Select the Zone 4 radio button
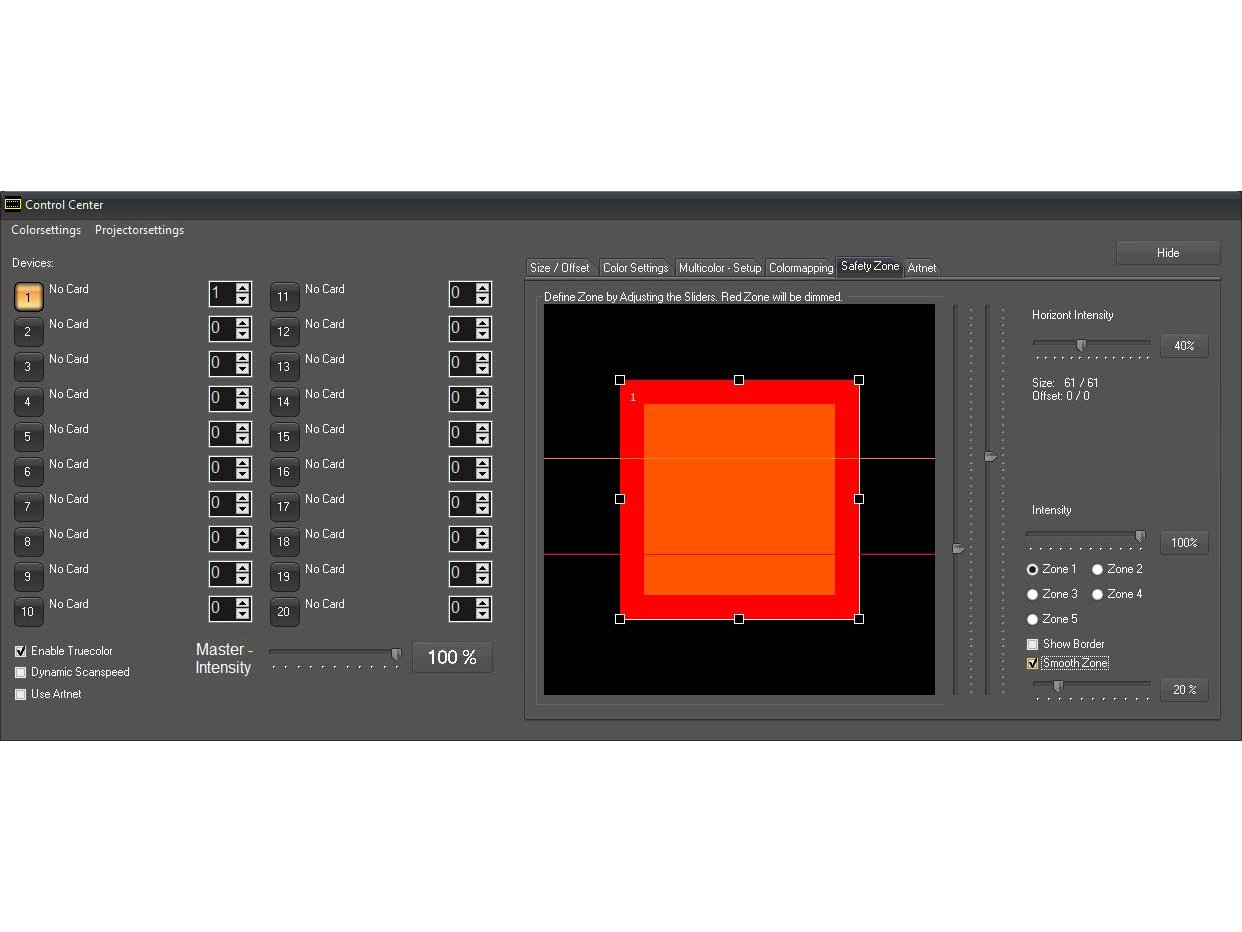1242x932 pixels. pos(1097,594)
